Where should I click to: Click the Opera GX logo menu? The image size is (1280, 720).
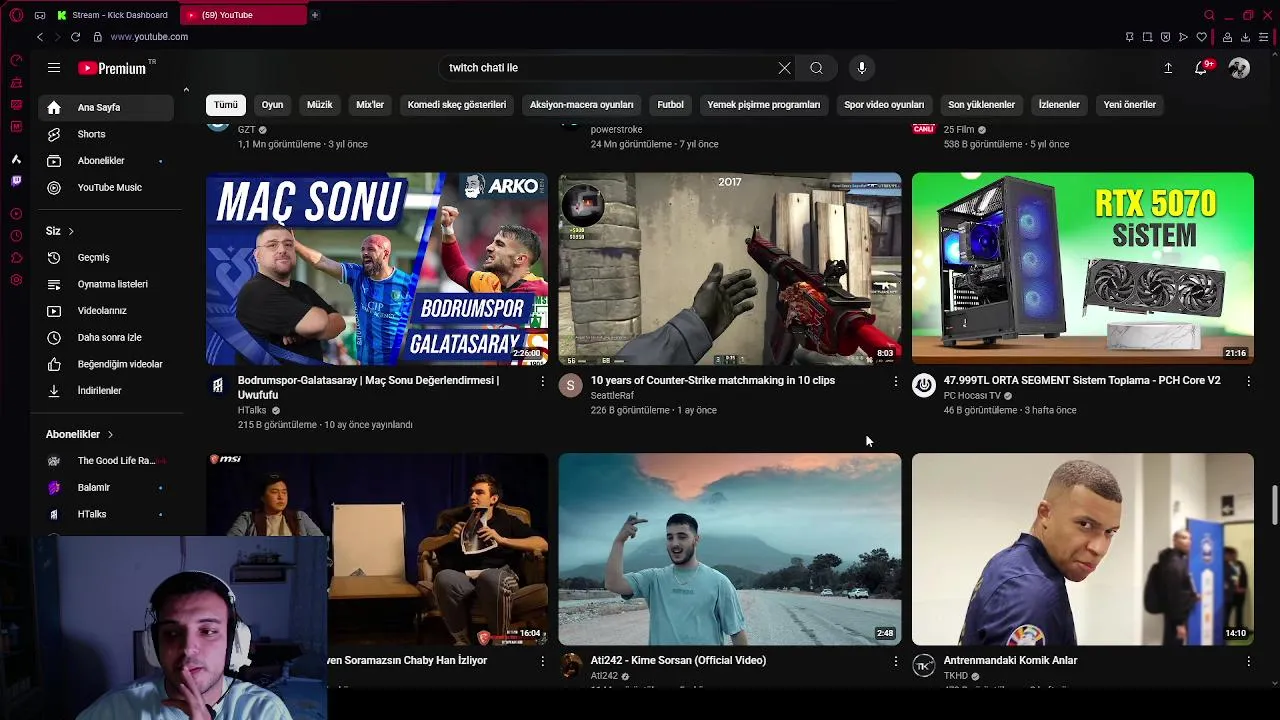16,15
